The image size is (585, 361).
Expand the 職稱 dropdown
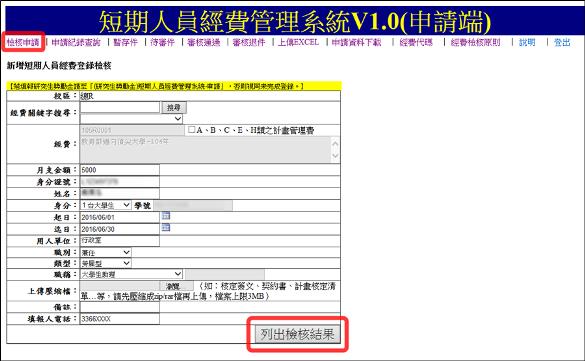[131, 274]
